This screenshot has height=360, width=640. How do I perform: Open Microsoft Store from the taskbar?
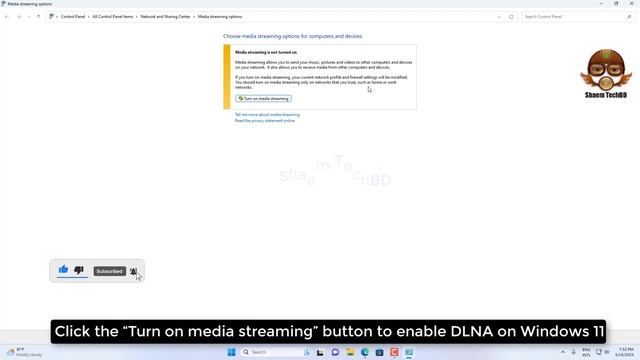(379, 352)
